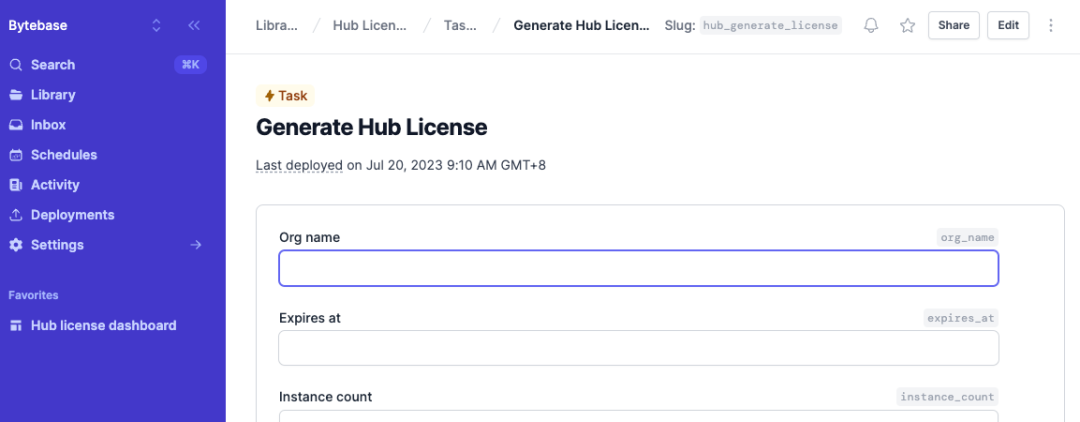Go to Tasks breadcrumb link
The image size is (1080, 422).
click(x=460, y=26)
